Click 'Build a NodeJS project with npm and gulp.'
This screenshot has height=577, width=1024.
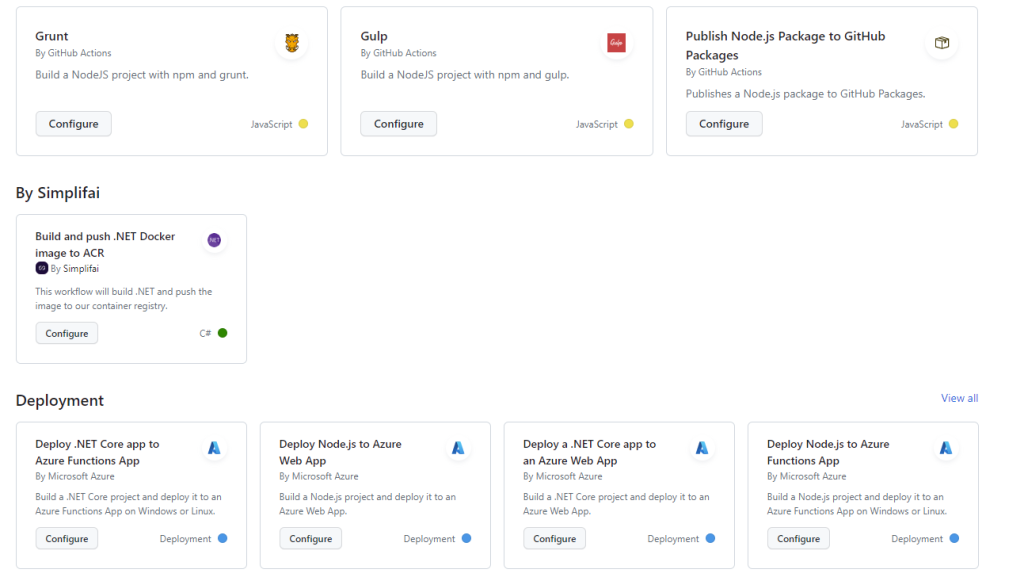coord(464,75)
